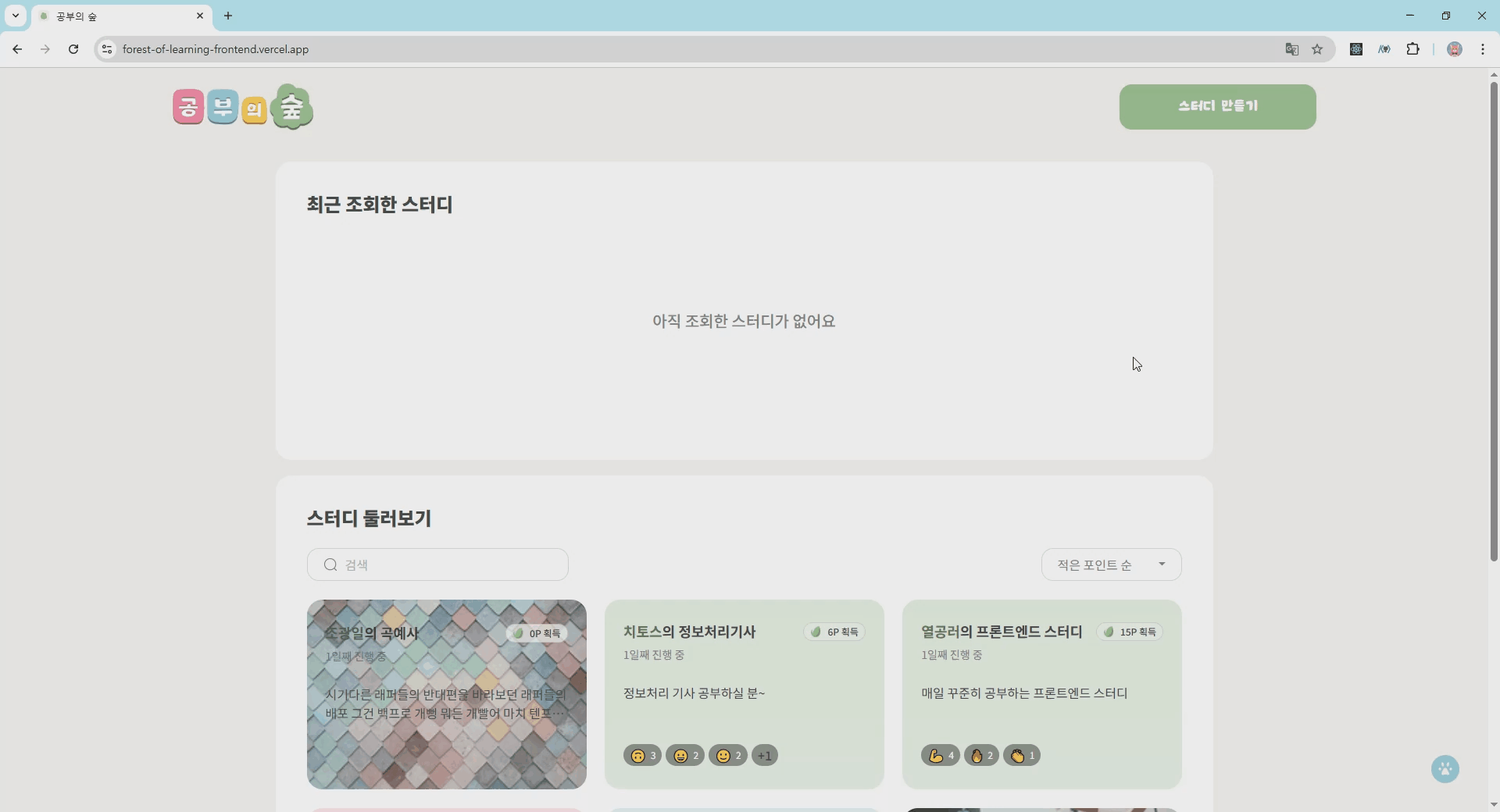Open the 치토스의 정보처리기사 study card
Viewport: 1500px width, 812px height.
tap(745, 694)
